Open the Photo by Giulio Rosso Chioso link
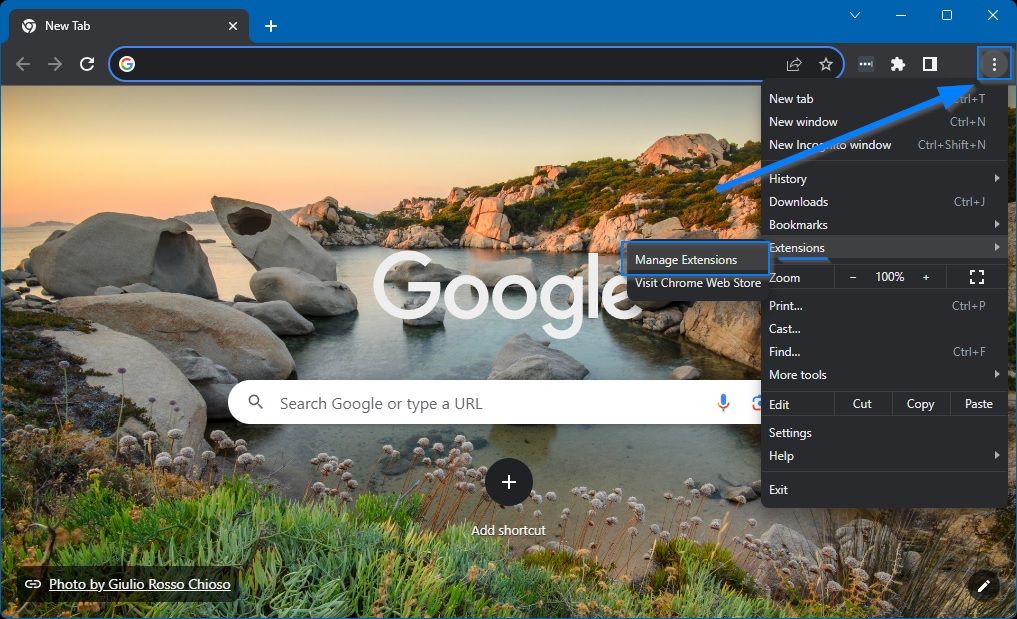1017x619 pixels. click(x=139, y=584)
